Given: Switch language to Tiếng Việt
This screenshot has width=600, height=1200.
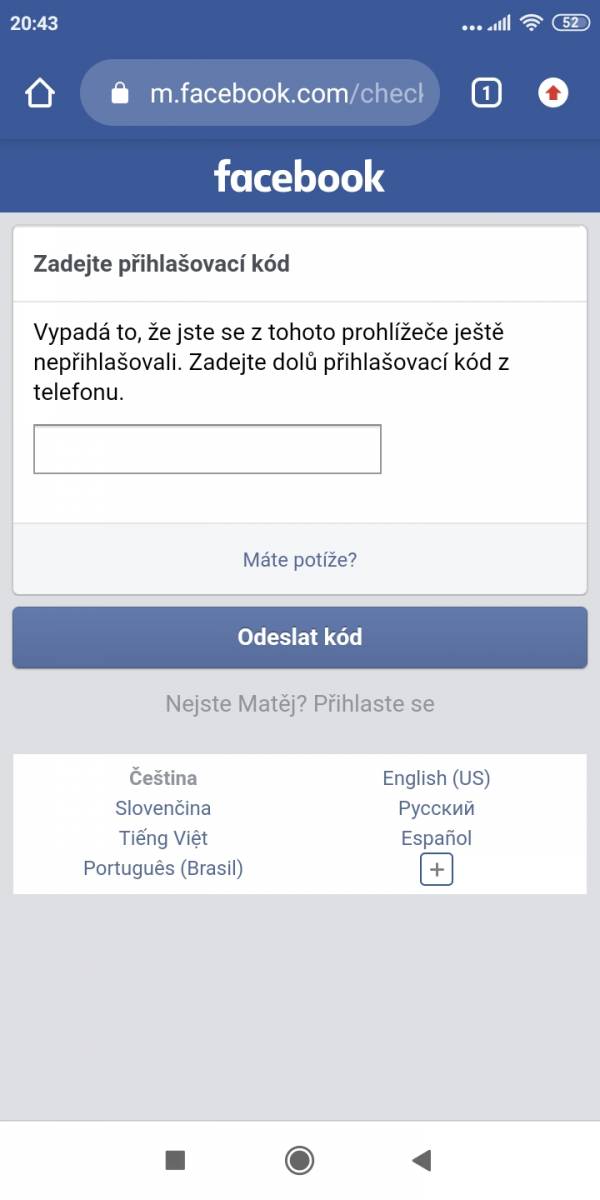Looking at the screenshot, I should [163, 838].
